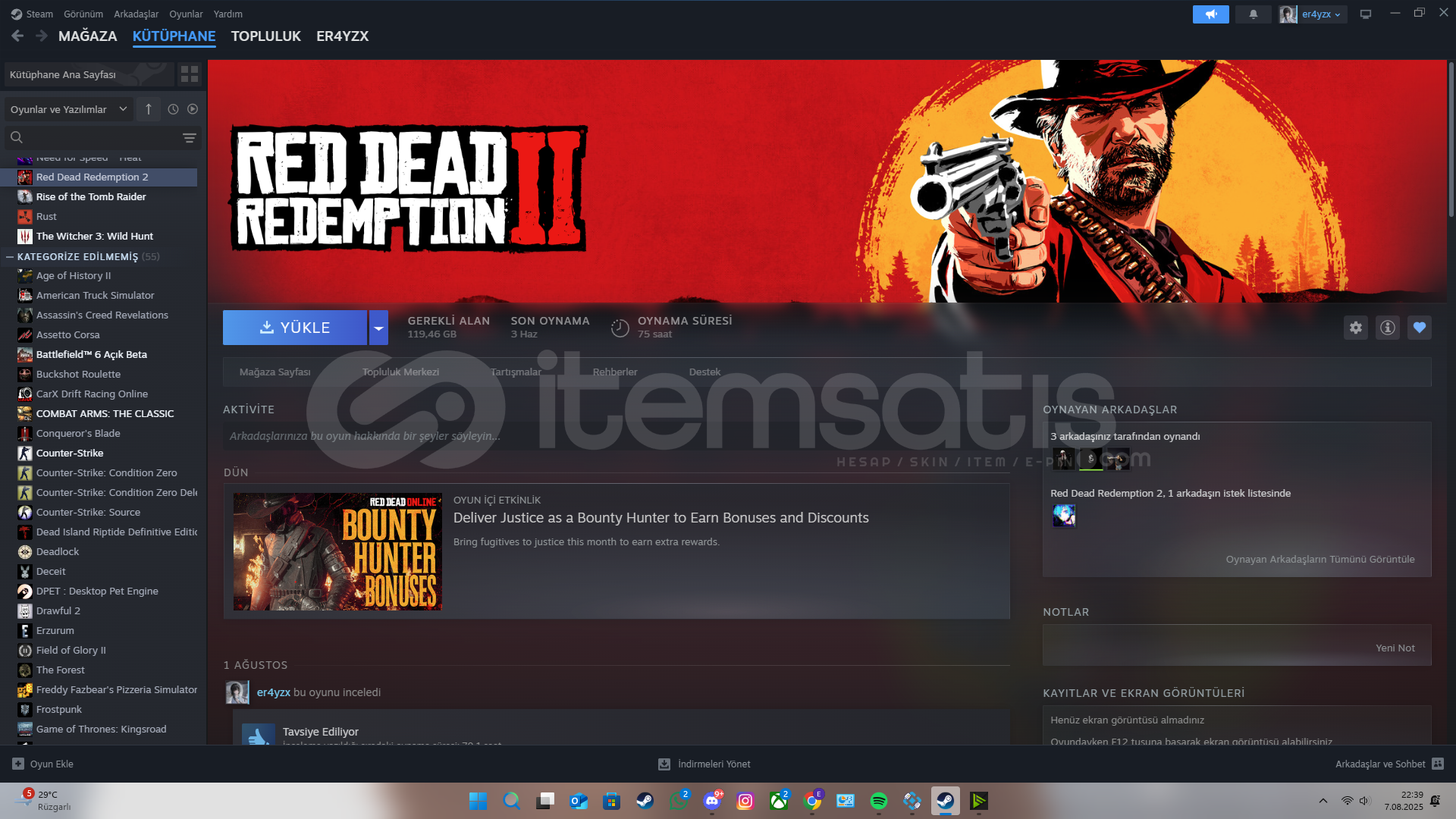Screen dimensions: 1456x819
Task: Open the install options dropdown arrow
Action: pyautogui.click(x=378, y=328)
